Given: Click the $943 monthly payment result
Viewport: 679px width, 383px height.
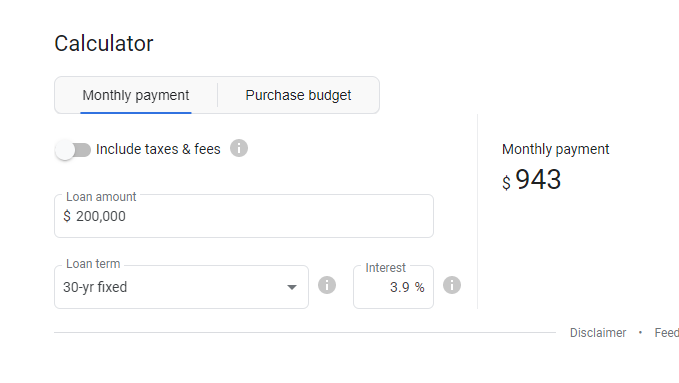Looking at the screenshot, I should coord(531,179).
